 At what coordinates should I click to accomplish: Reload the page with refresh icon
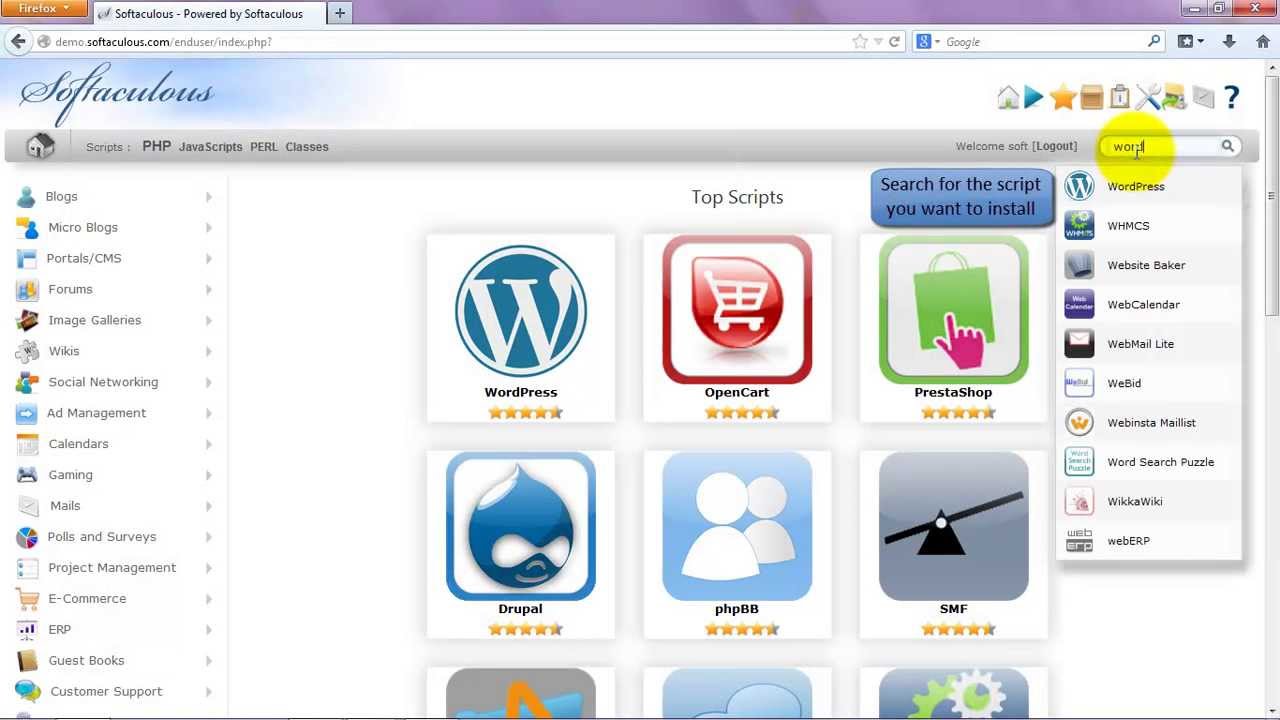click(894, 42)
